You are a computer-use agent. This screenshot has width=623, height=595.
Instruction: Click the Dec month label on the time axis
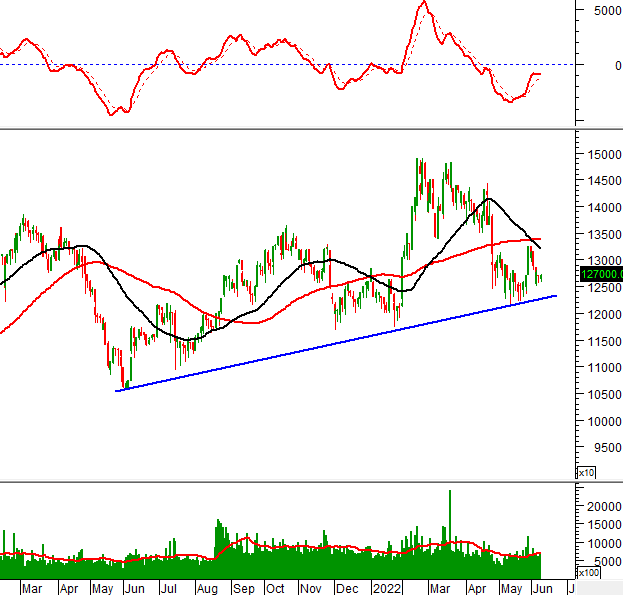point(348,590)
